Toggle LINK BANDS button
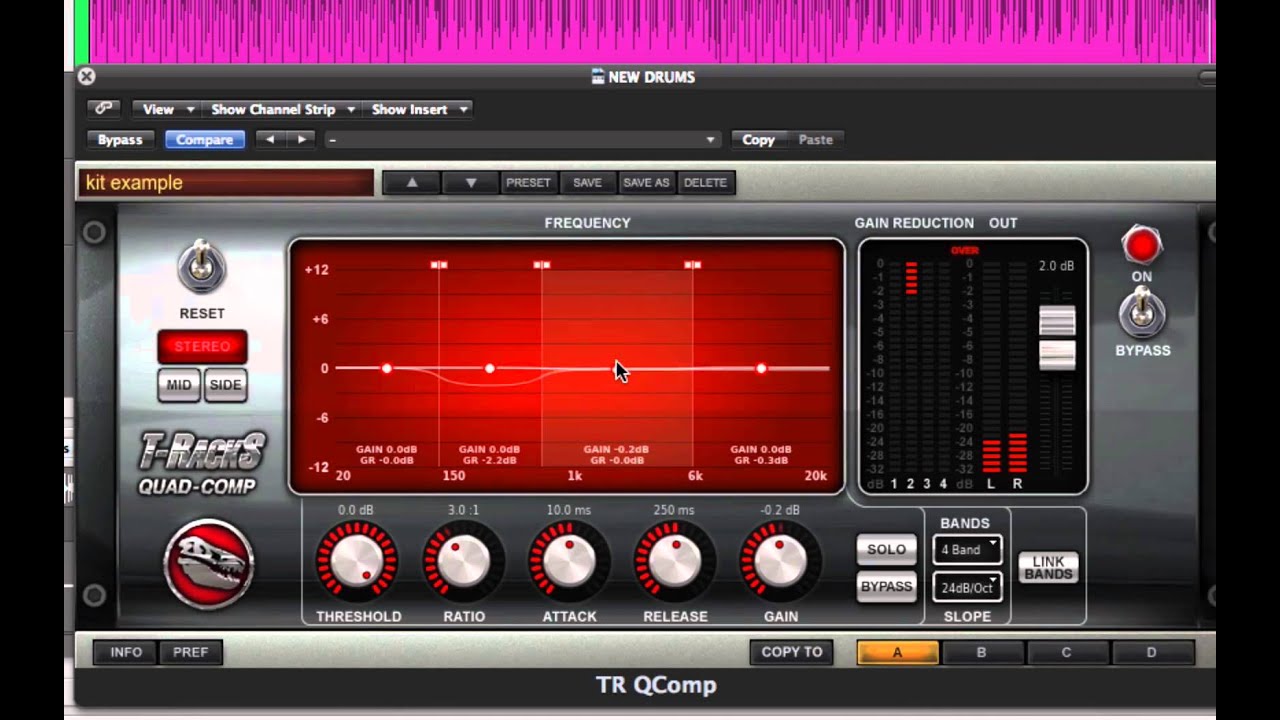Viewport: 1280px width, 720px height. 1048,568
